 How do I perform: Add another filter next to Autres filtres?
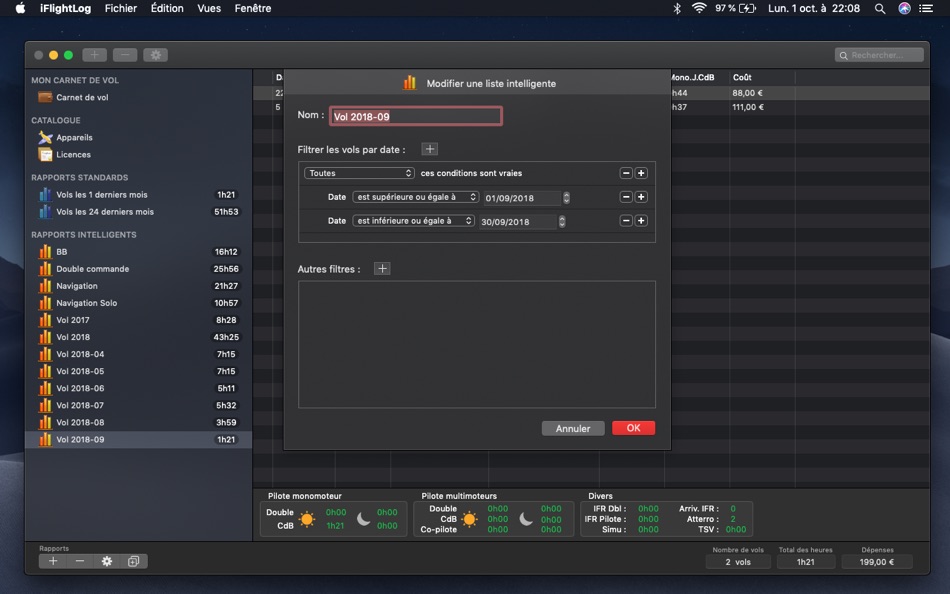(382, 269)
